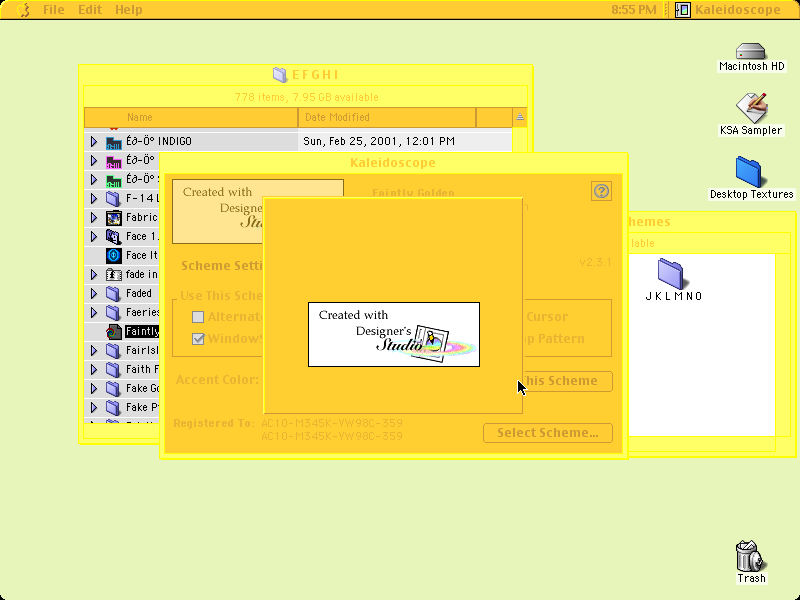Select the fade in item icon
Image resolution: width=800 pixels, height=600 pixels.
pyautogui.click(x=113, y=274)
